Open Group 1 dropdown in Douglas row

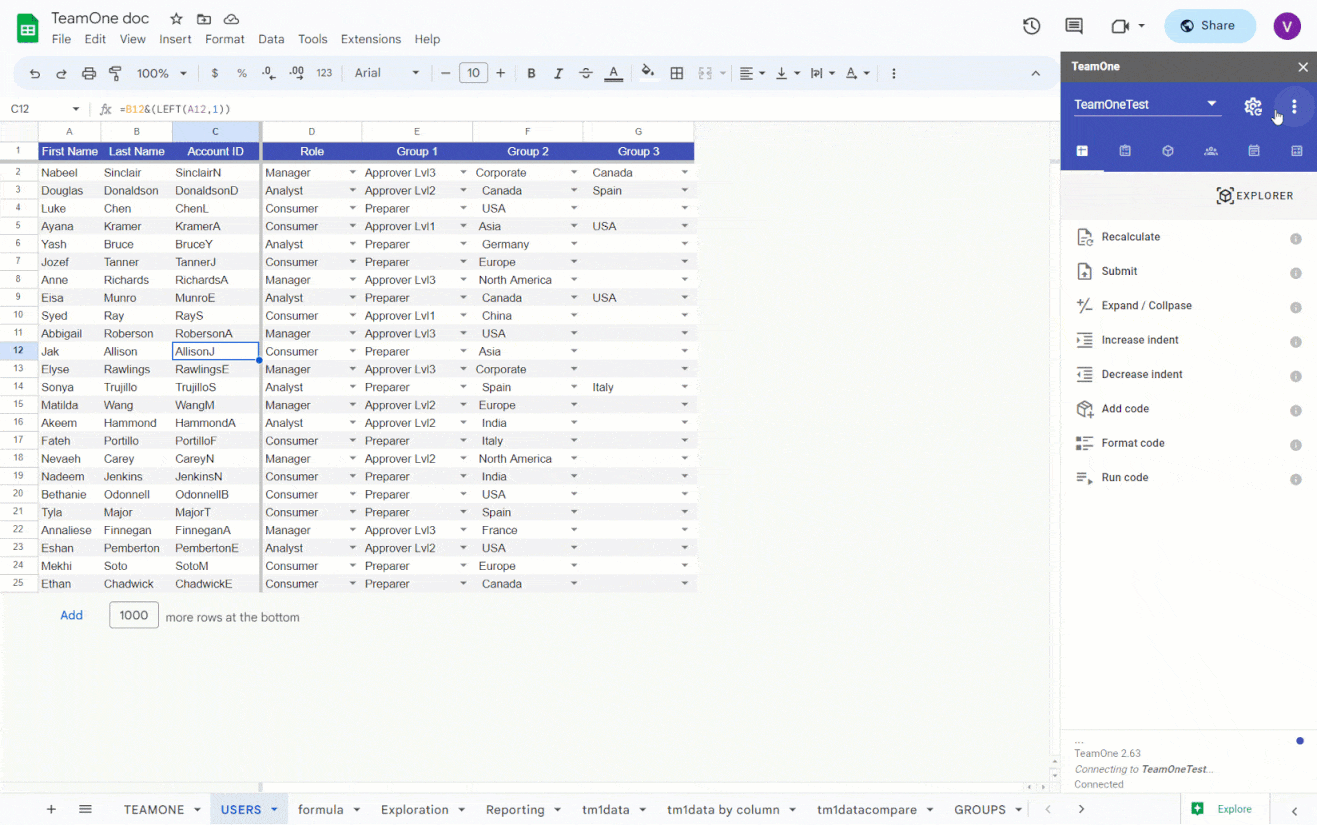pos(463,191)
